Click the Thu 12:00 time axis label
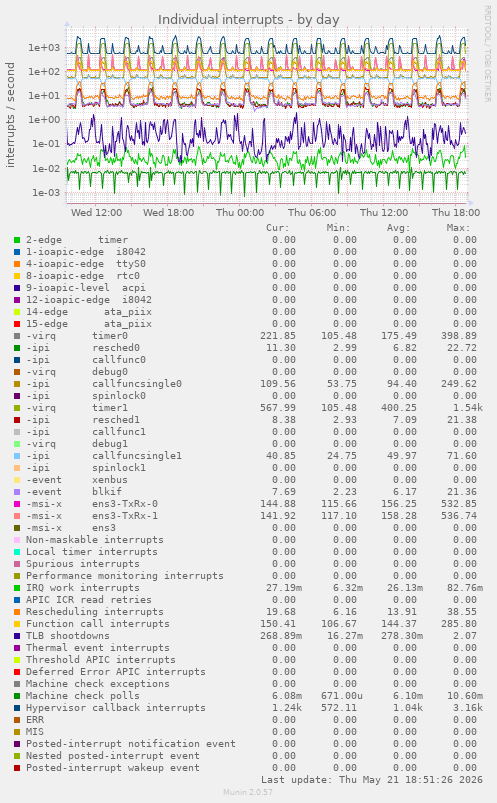Screen dimensions: 497x803 tap(384, 213)
